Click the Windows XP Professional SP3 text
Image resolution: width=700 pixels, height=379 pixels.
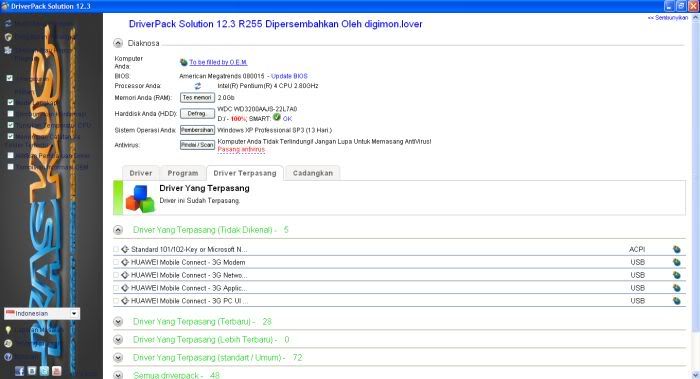tap(275, 130)
